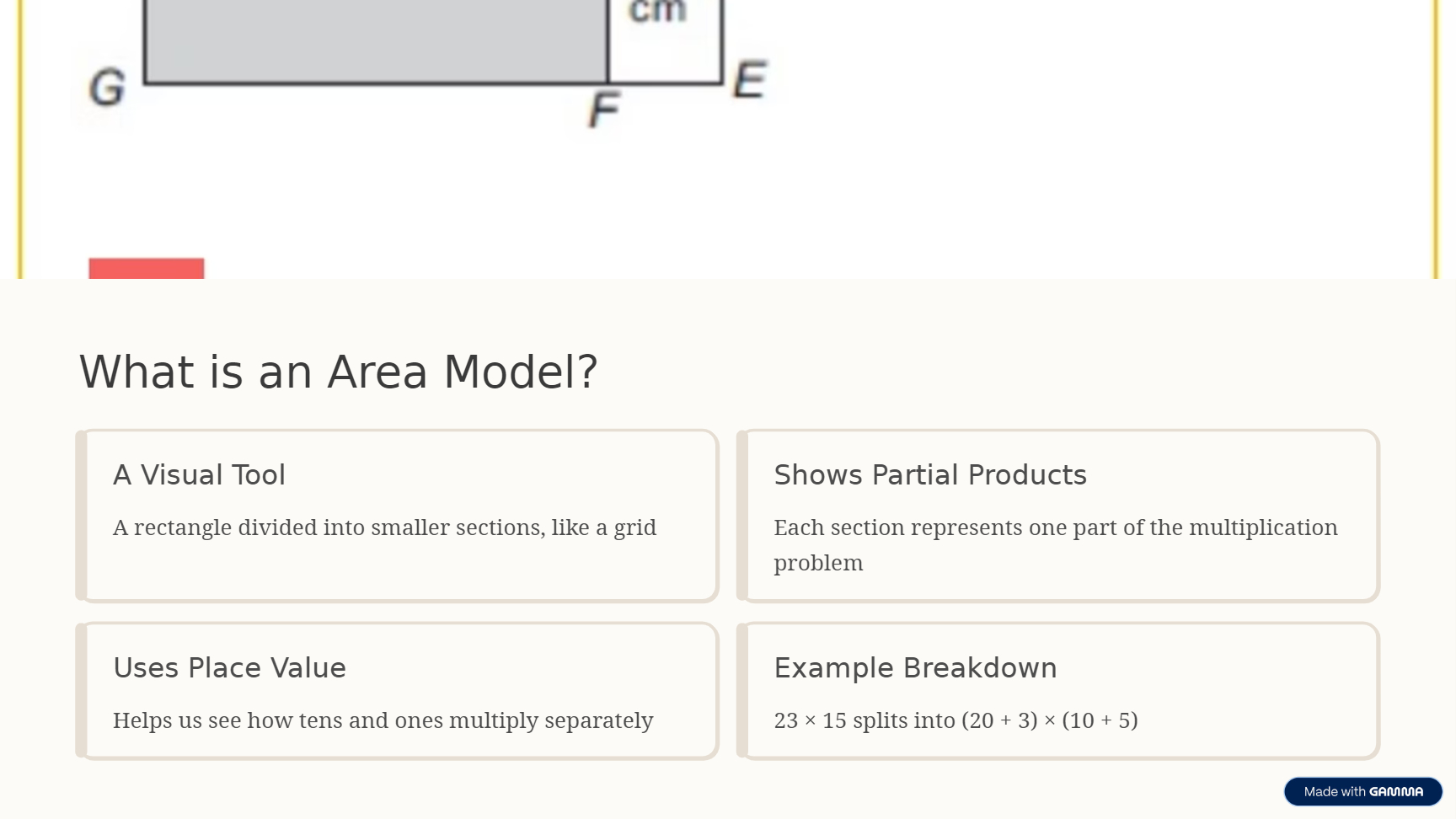This screenshot has width=1456, height=819.
Task: Click the 'cm' unit label in the diagram
Action: point(657,12)
